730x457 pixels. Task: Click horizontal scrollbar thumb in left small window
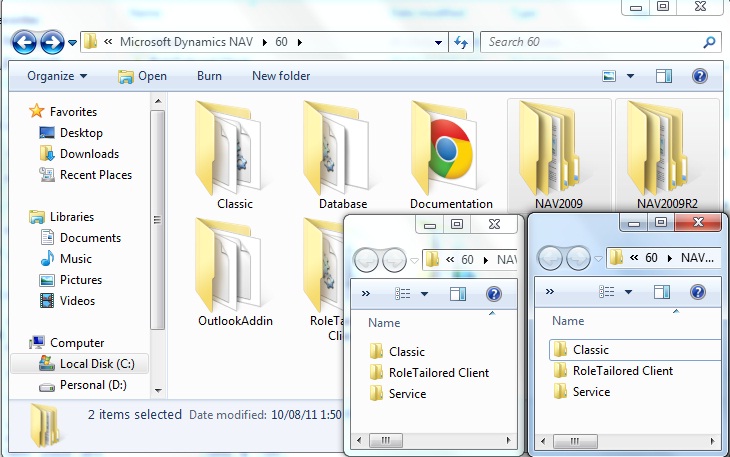(386, 440)
